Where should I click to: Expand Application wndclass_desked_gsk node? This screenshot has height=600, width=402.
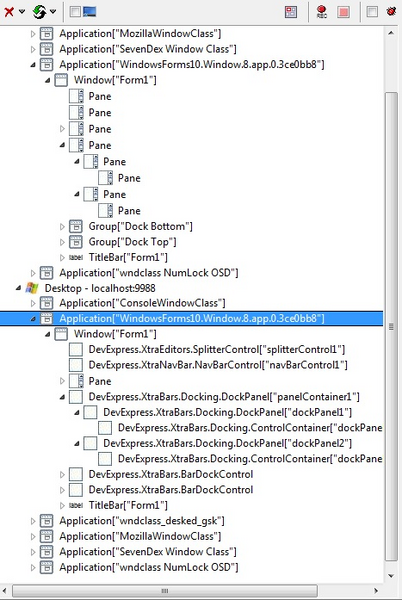pyautogui.click(x=33, y=521)
